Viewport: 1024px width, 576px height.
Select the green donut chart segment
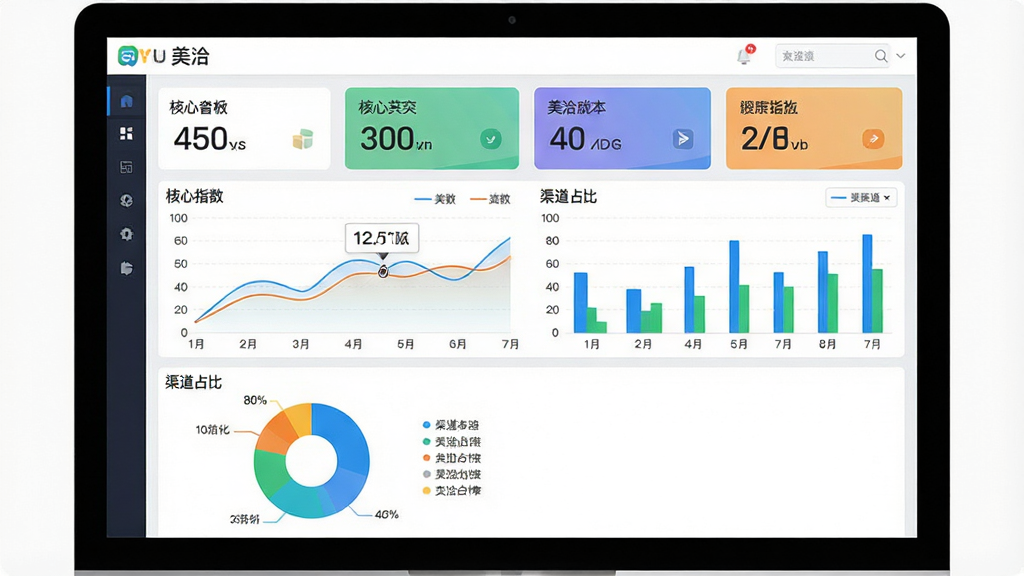[270, 472]
